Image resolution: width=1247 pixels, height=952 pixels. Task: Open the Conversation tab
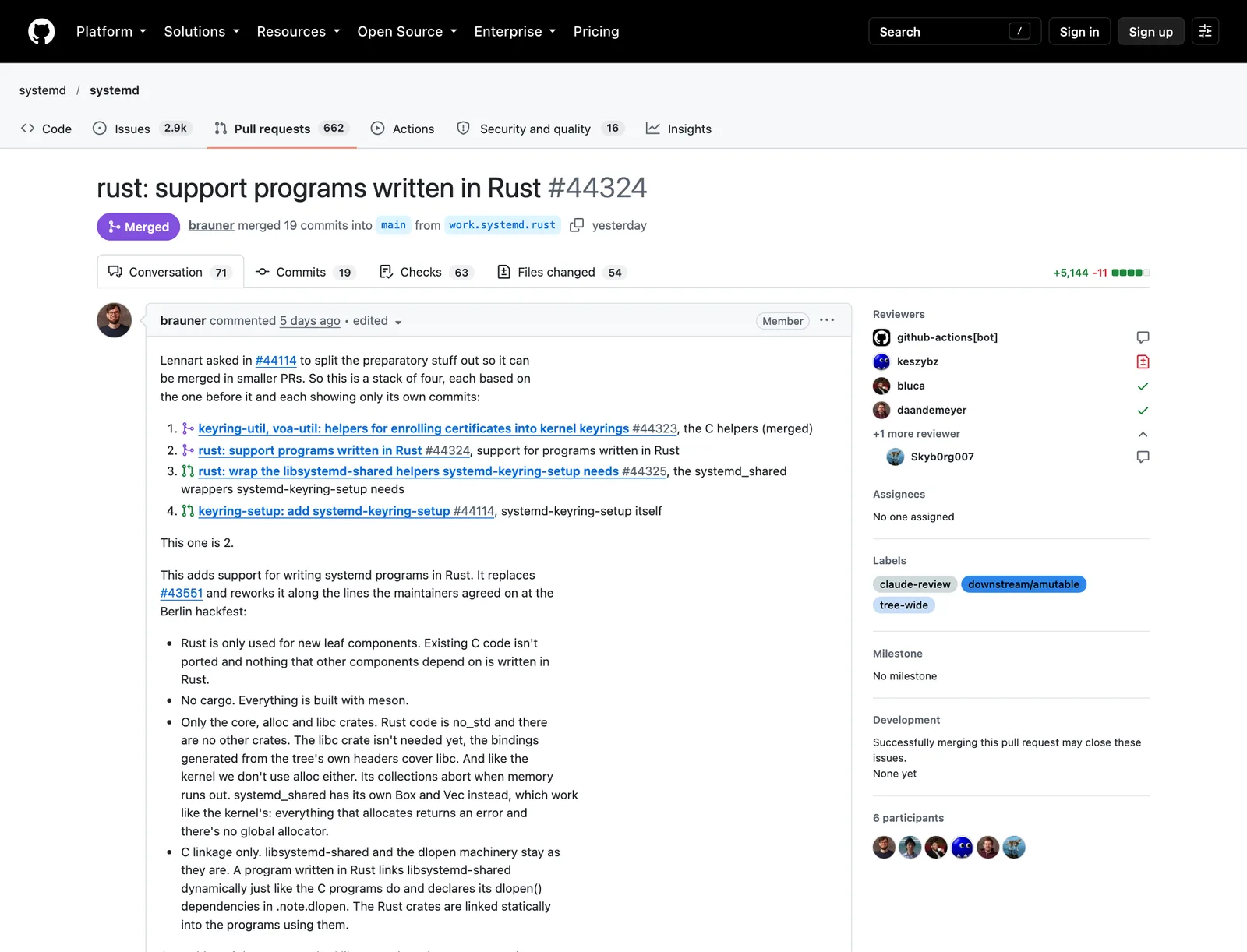pos(170,272)
